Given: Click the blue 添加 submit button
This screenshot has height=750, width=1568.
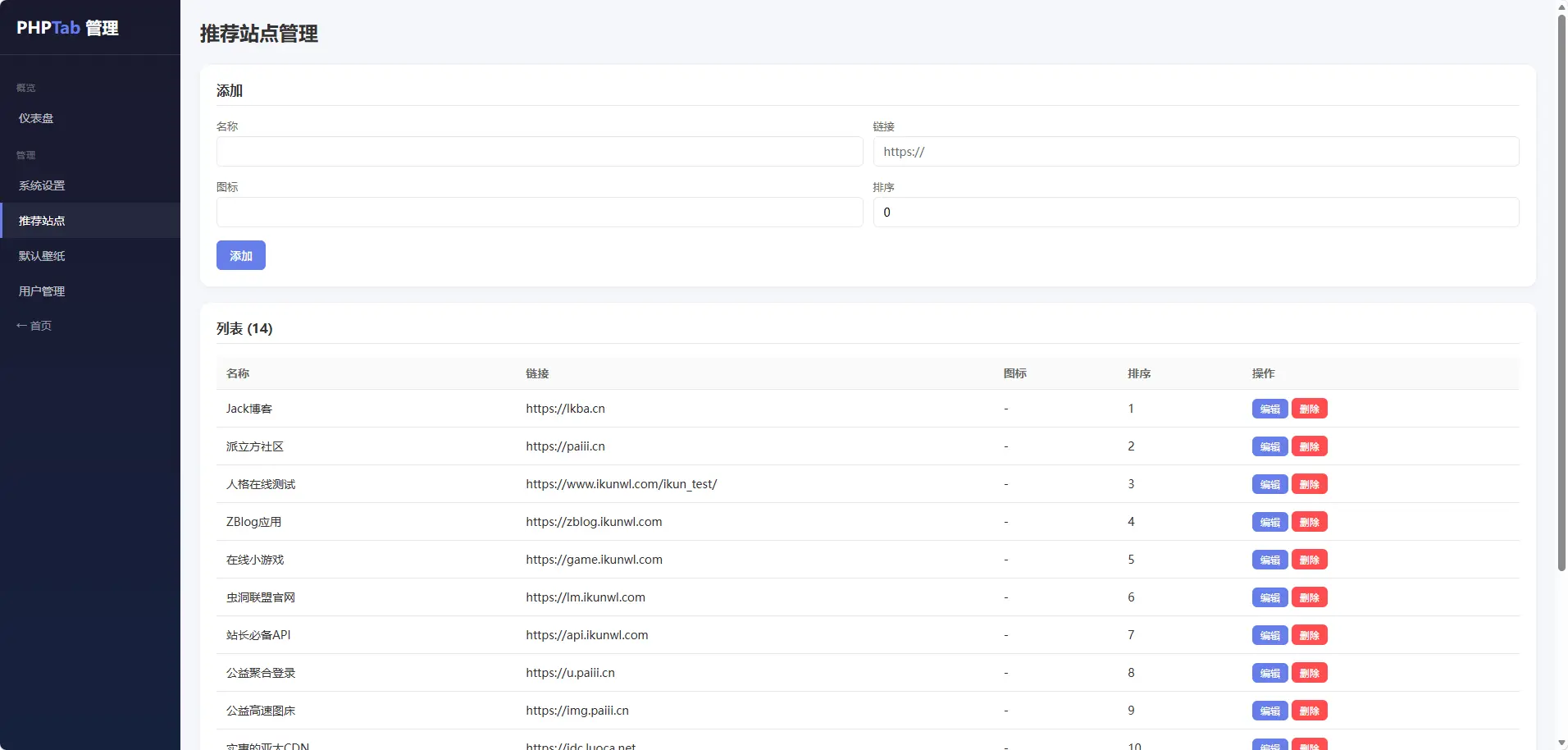Looking at the screenshot, I should click(241, 255).
